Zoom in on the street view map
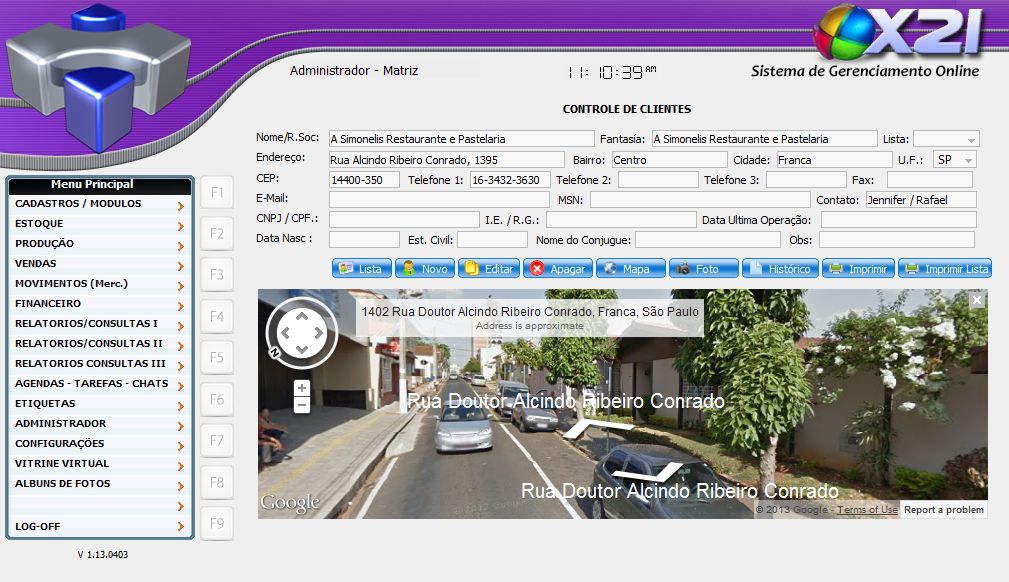This screenshot has height=582, width=1009. click(302, 388)
